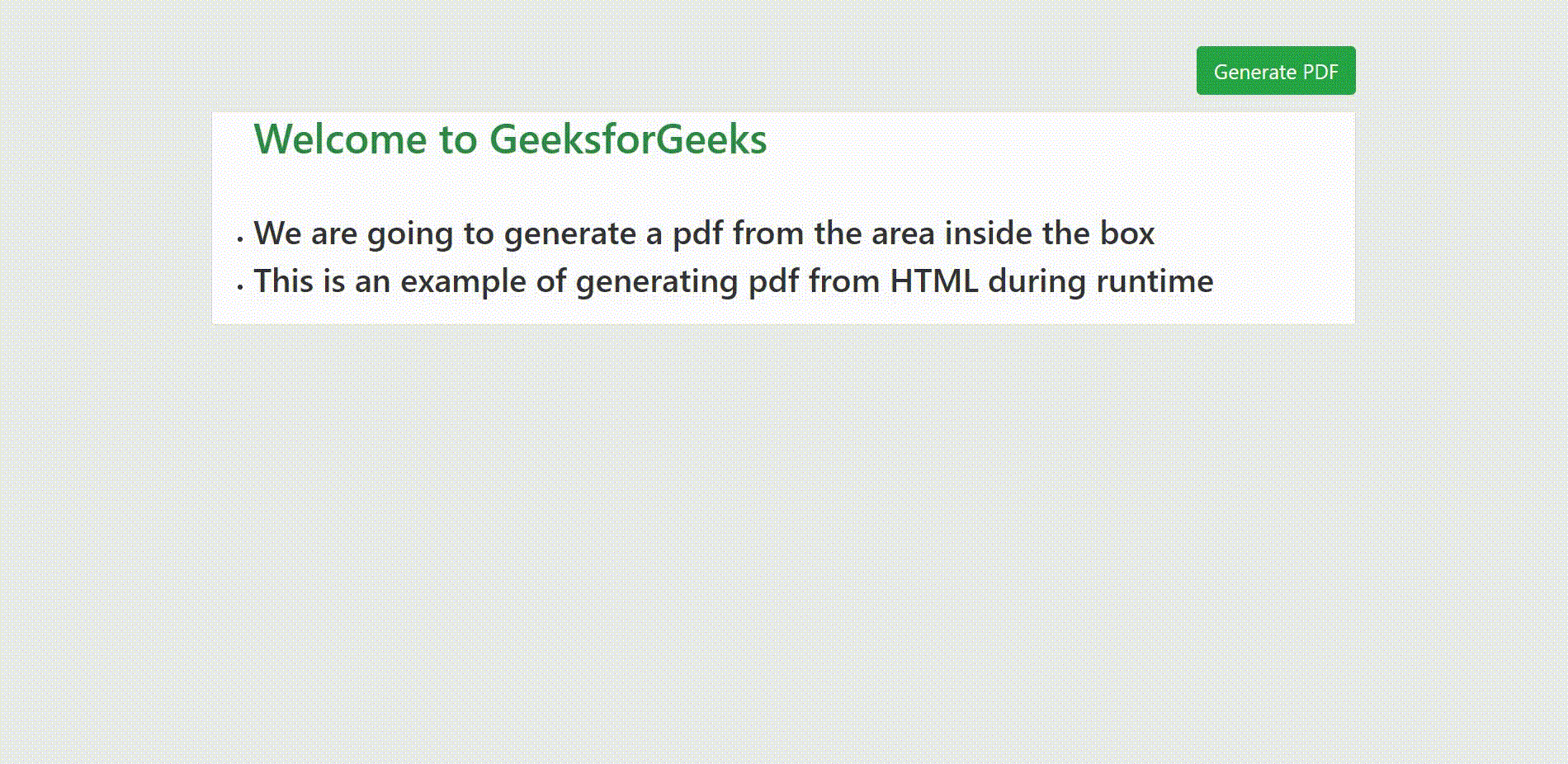Click the bullet dot before 'This is an example'
The image size is (1568, 764).
(239, 287)
